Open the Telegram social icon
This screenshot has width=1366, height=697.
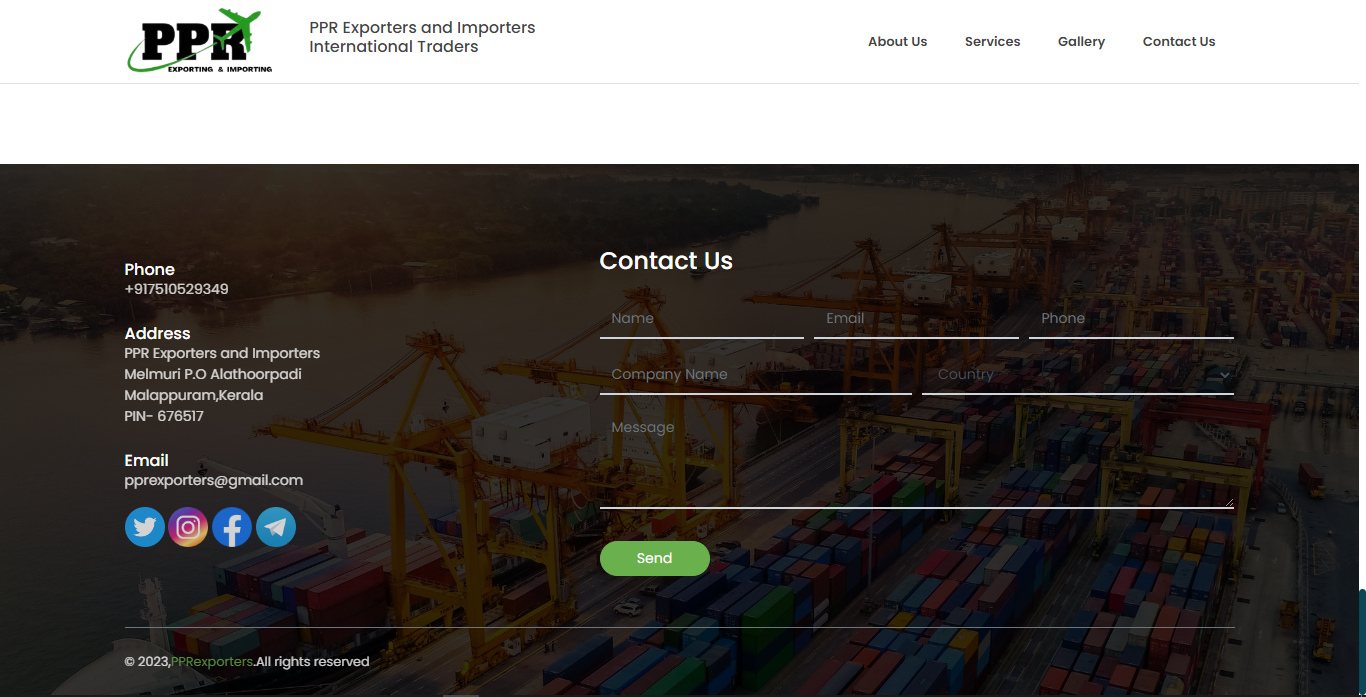click(276, 527)
